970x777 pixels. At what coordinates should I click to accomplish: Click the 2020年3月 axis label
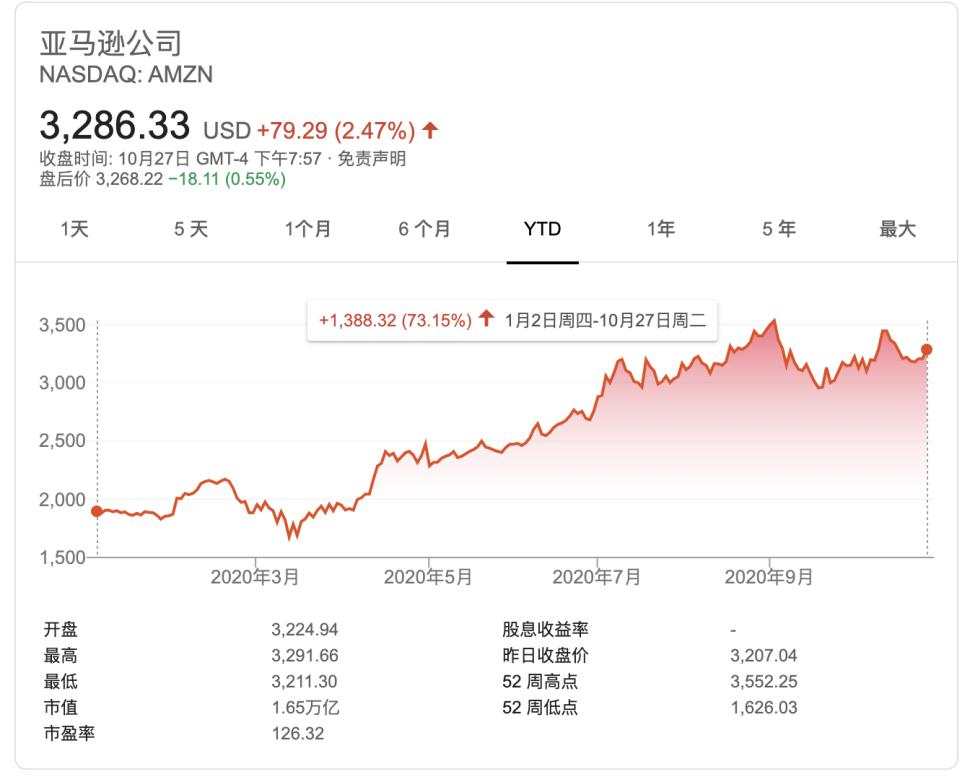[x=255, y=577]
